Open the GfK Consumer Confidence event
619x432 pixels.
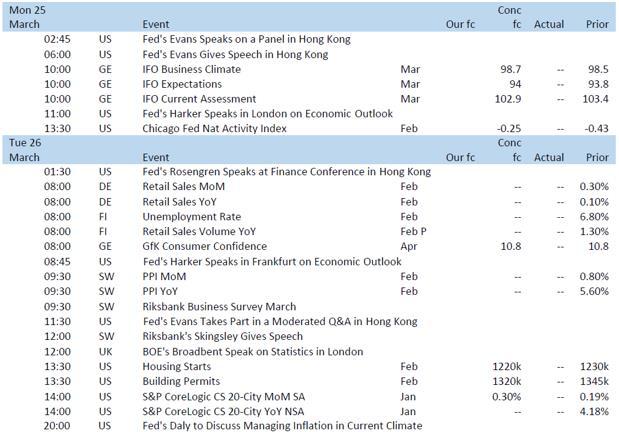tap(207, 246)
